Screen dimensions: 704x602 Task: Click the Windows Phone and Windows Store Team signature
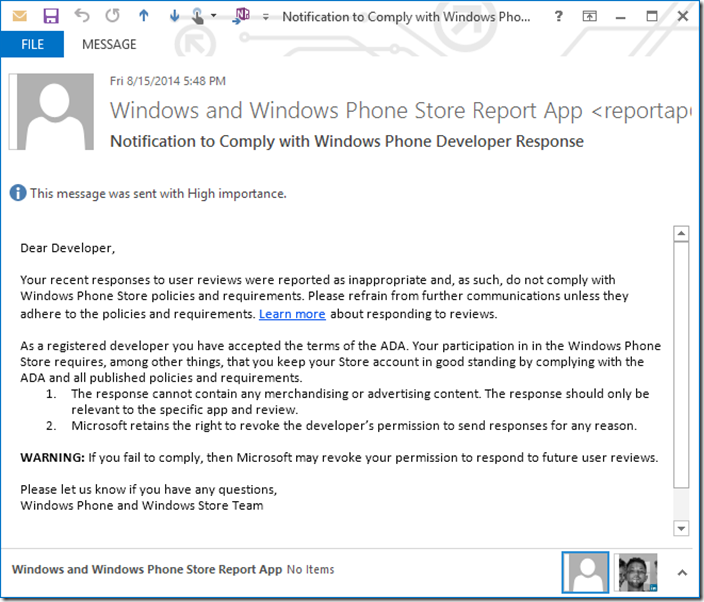click(x=142, y=505)
